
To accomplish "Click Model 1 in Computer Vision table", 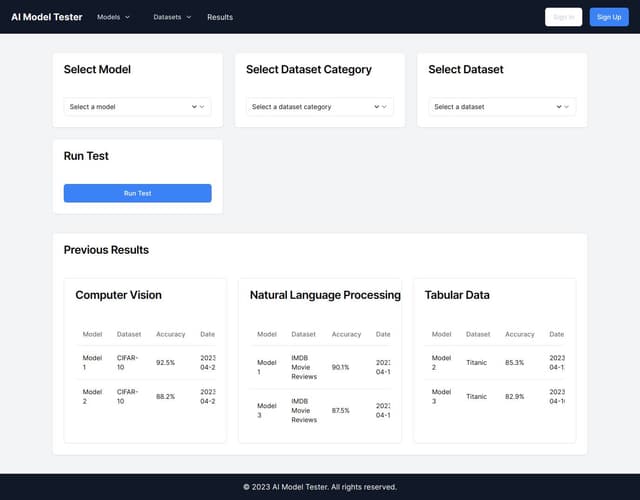I will pos(92,362).
